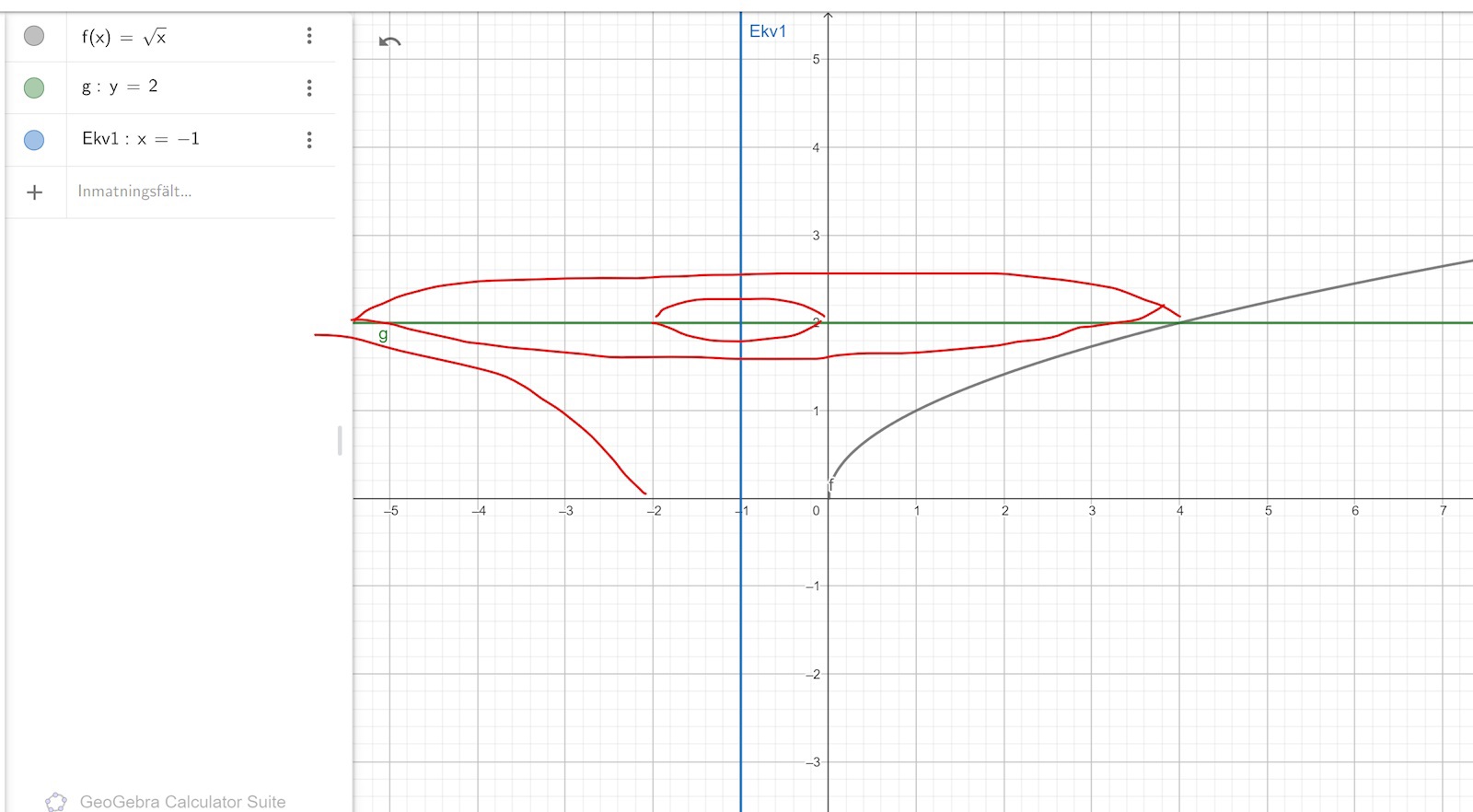Toggle visibility of line g: y = 2
1473x812 pixels.
tap(34, 87)
